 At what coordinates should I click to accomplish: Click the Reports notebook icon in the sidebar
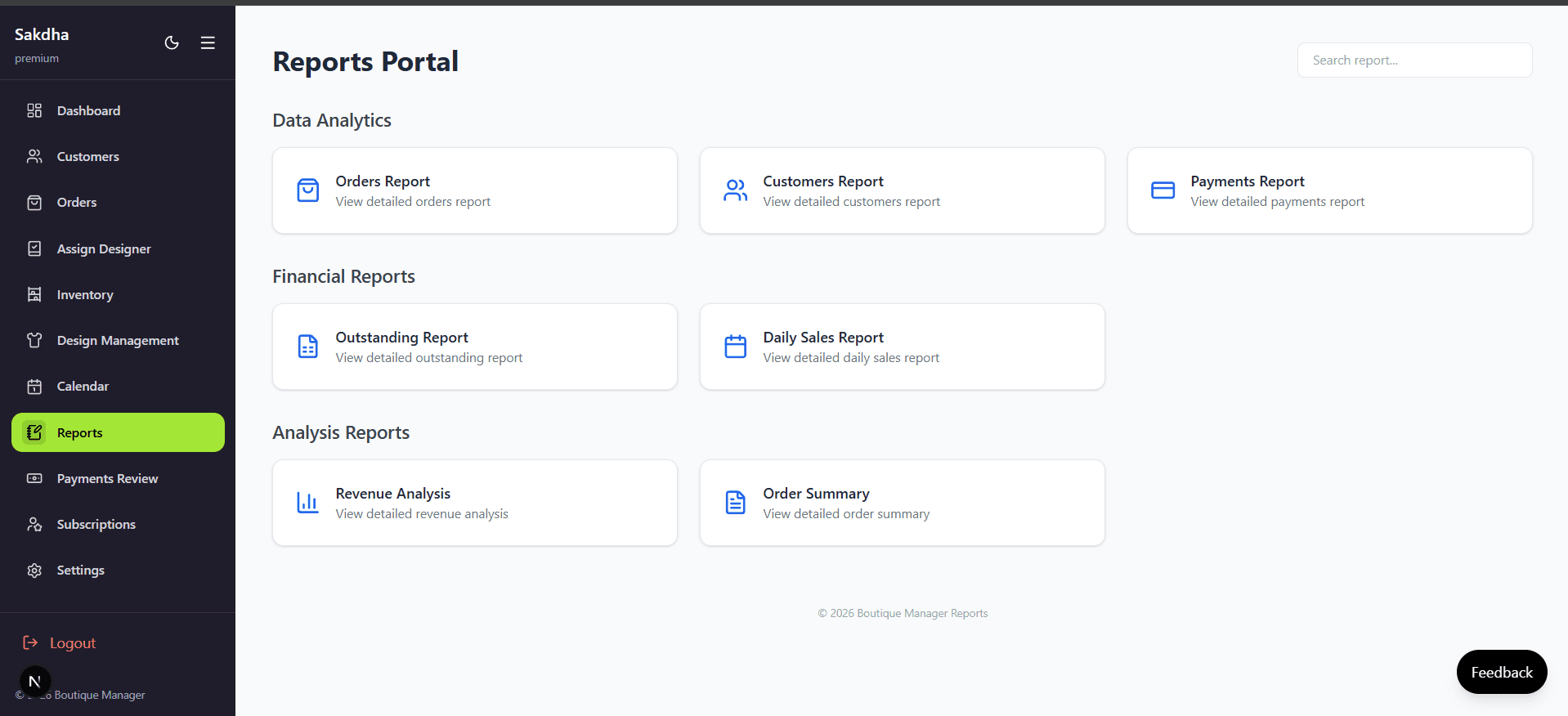tap(34, 432)
